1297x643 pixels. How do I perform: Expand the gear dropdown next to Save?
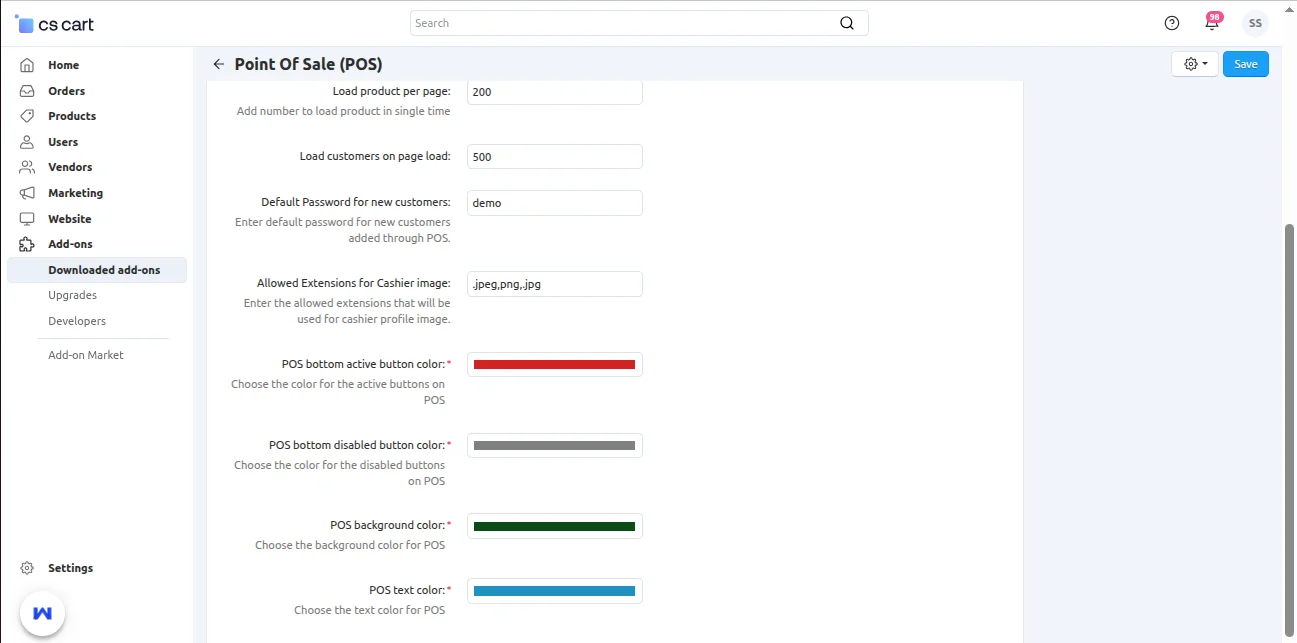coord(1194,63)
